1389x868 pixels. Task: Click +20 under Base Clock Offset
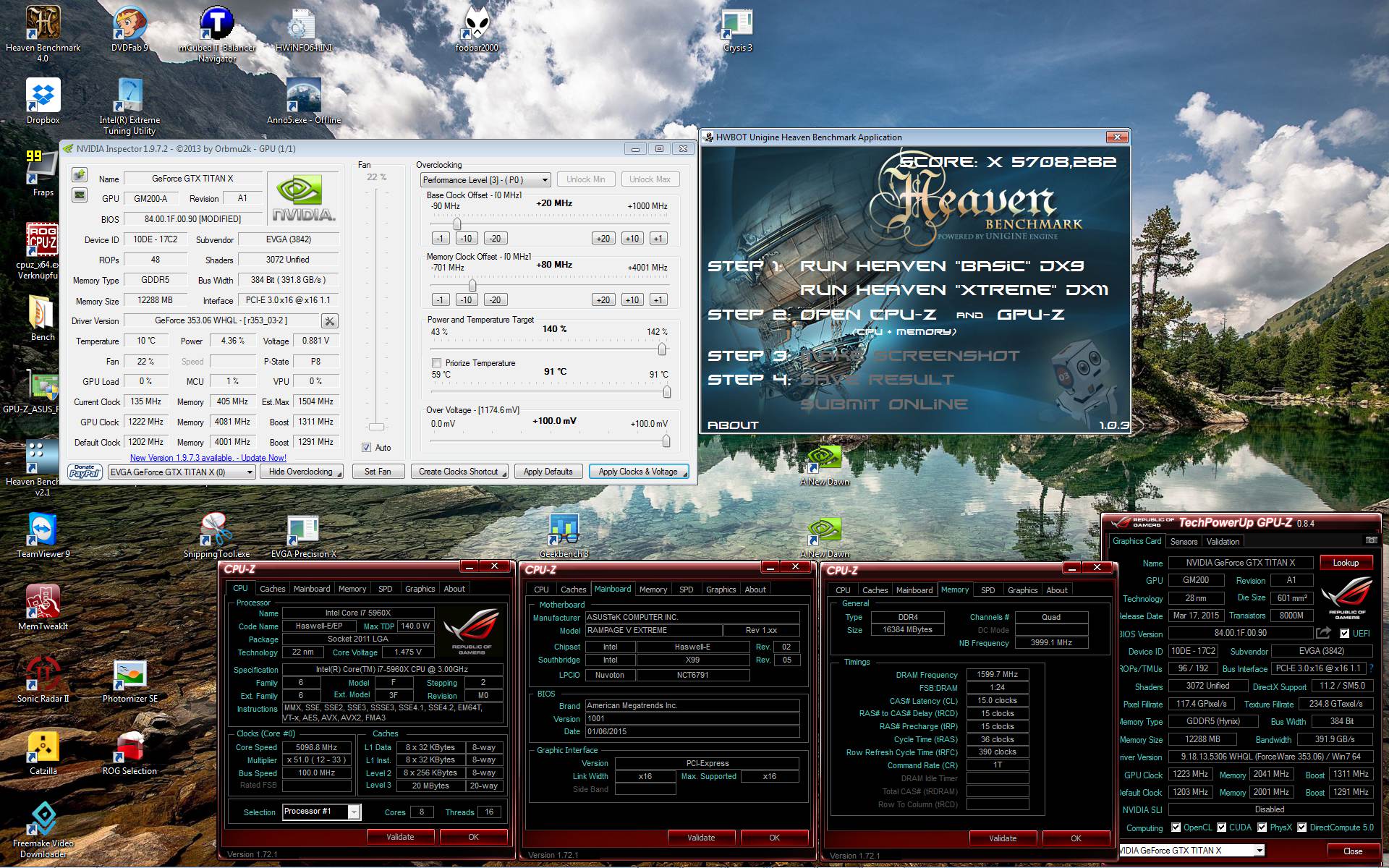click(x=603, y=238)
